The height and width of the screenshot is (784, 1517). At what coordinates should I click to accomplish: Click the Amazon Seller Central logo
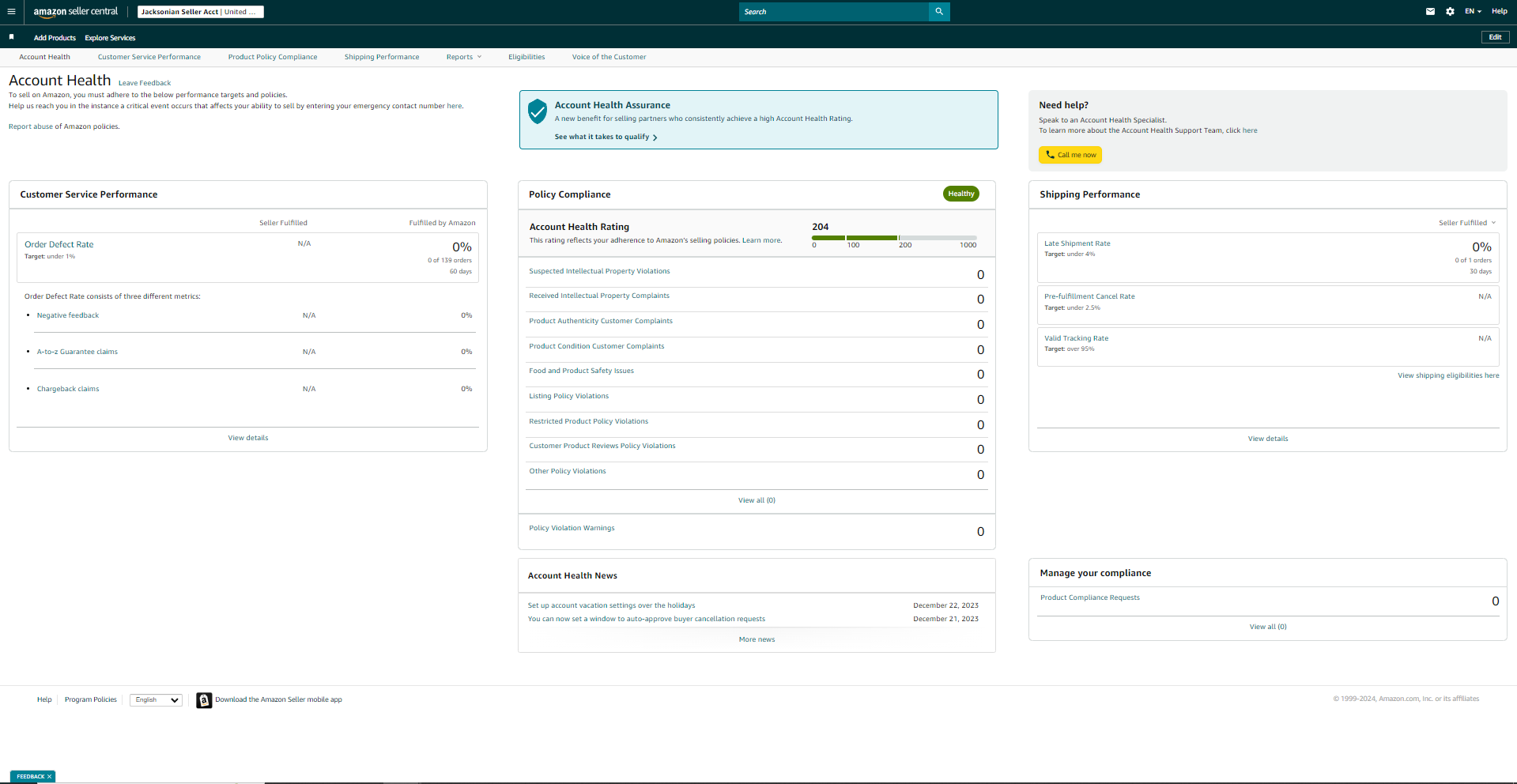76,12
